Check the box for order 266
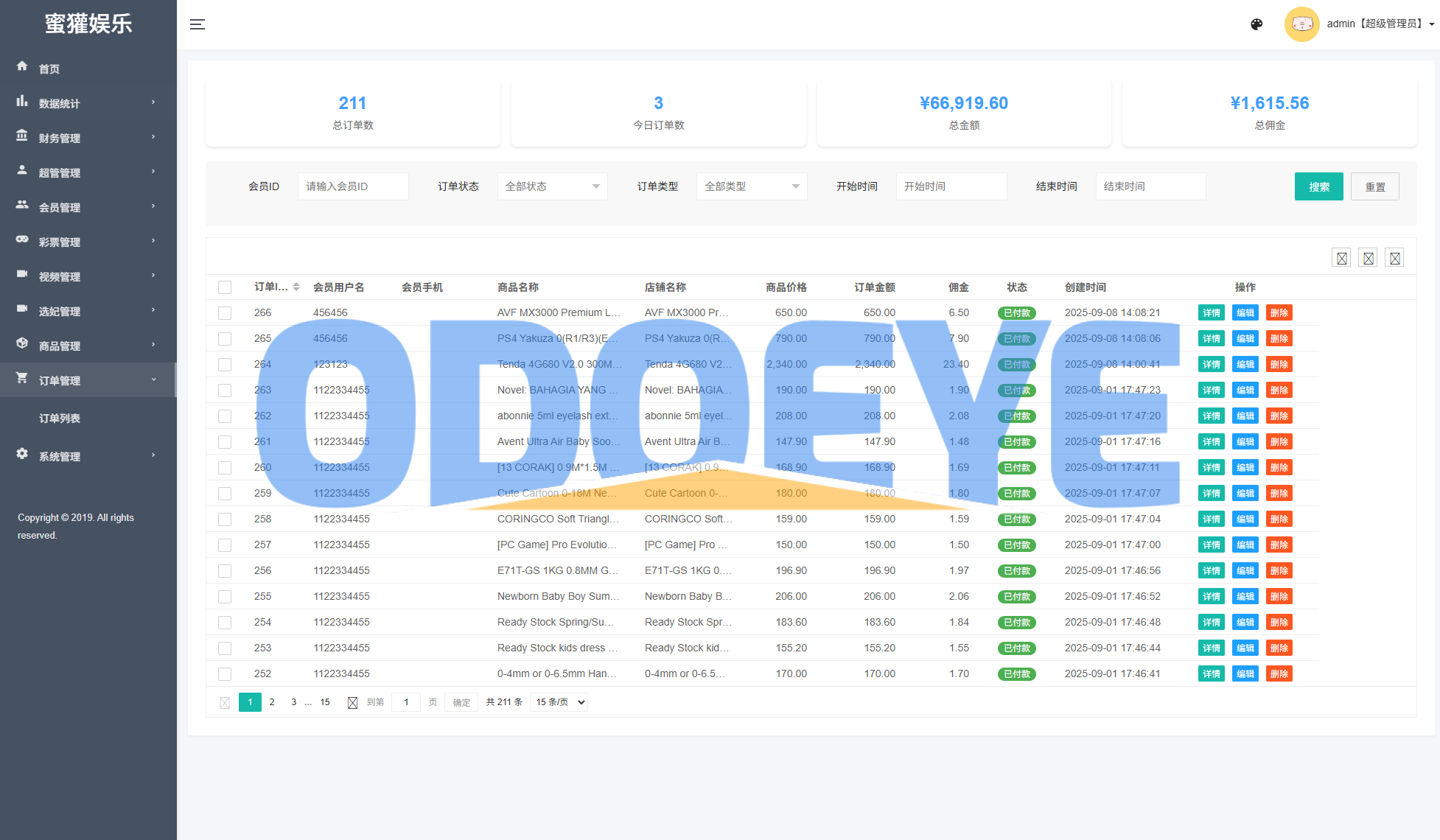 tap(225, 313)
